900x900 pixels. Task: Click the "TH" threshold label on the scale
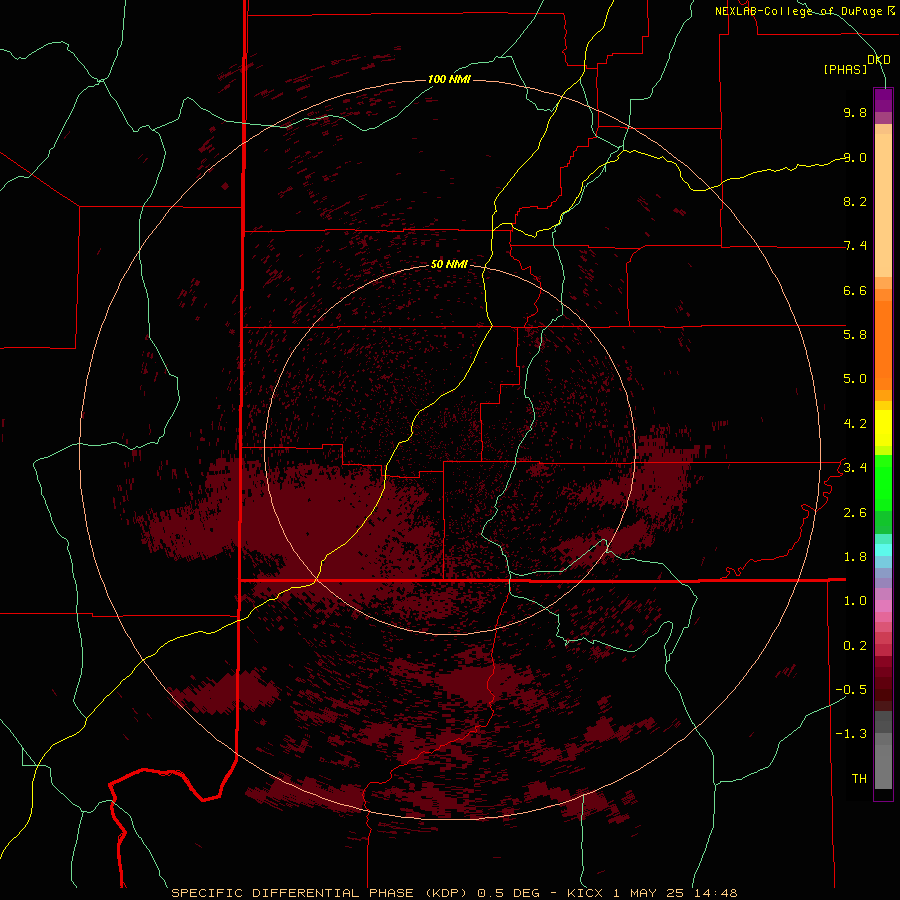click(x=859, y=779)
